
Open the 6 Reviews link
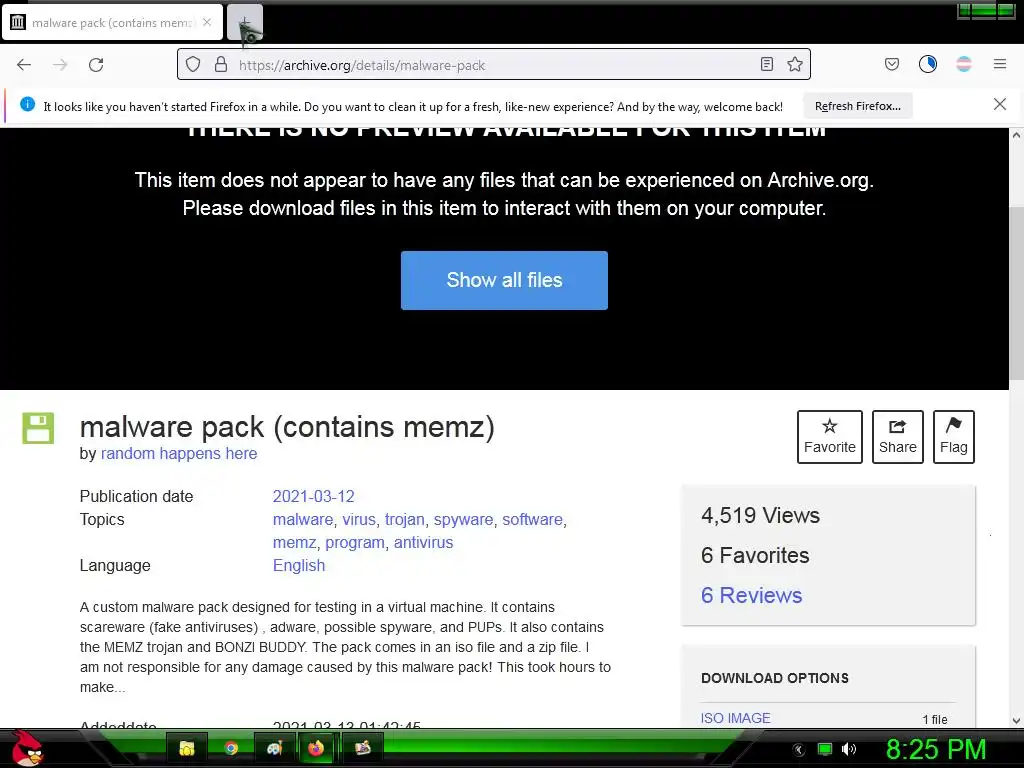[x=751, y=595]
